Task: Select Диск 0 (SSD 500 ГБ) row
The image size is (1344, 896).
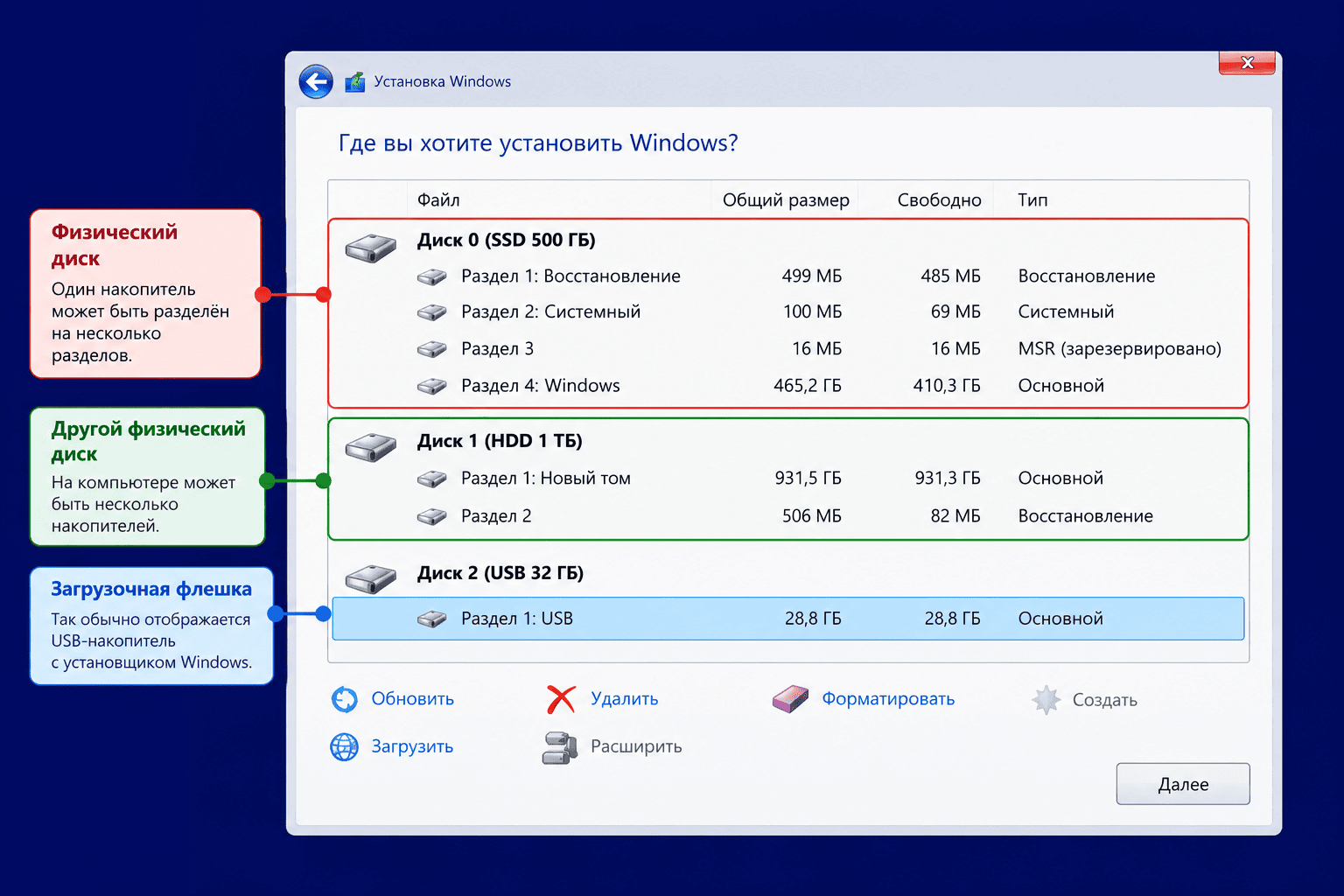Action: (787, 241)
